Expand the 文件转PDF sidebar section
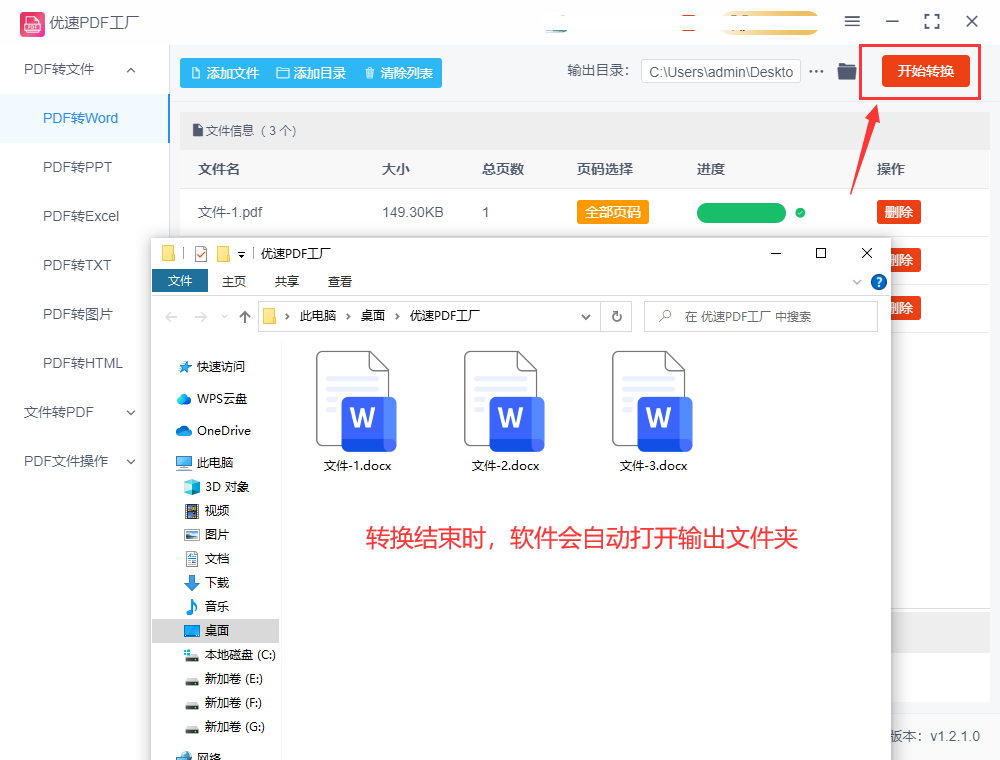The width and height of the screenshot is (1000, 760). pos(130,412)
